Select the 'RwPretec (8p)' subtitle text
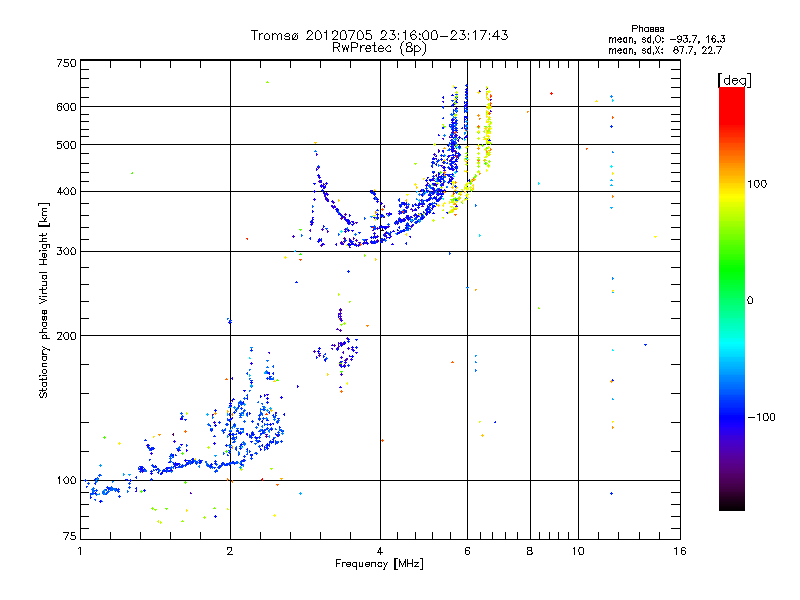Image resolution: width=800 pixels, height=600 pixels. (379, 48)
